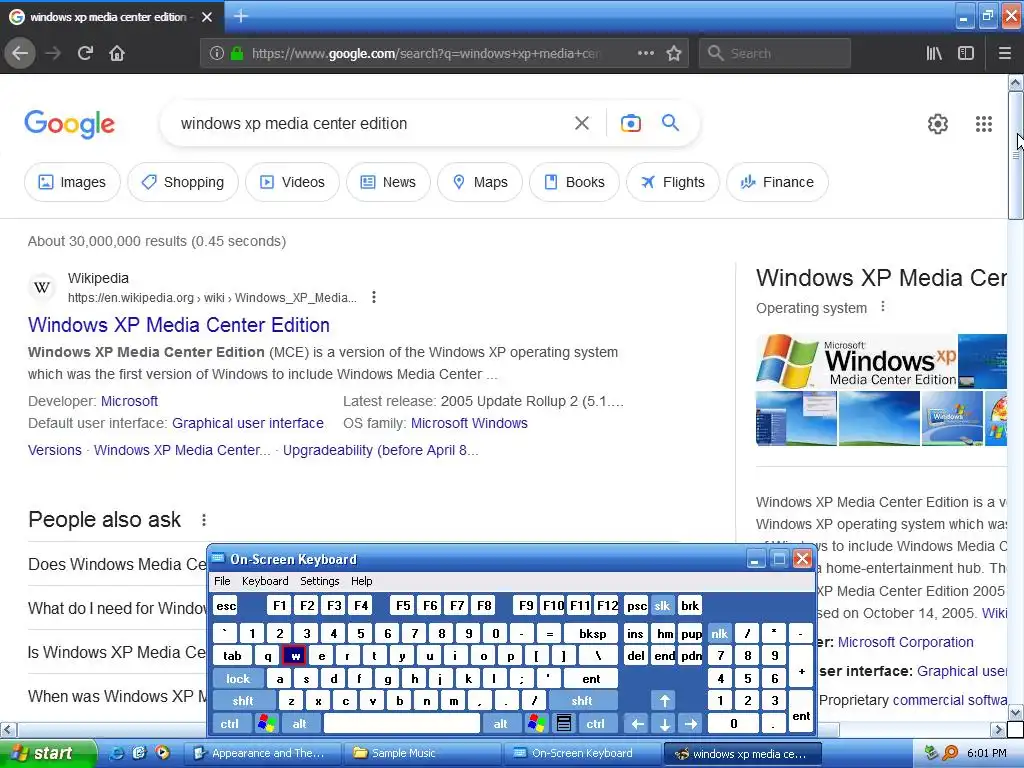Viewport: 1024px width, 768px height.
Task: Switch to the Images search tab
Action: click(x=72, y=182)
